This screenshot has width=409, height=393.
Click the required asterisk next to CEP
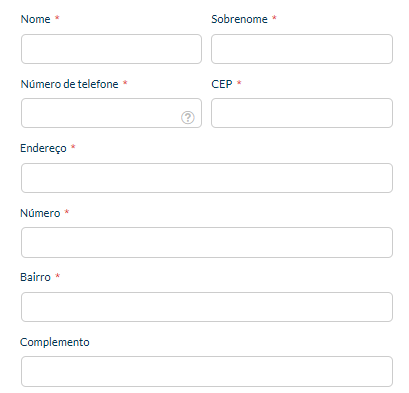[x=239, y=82]
